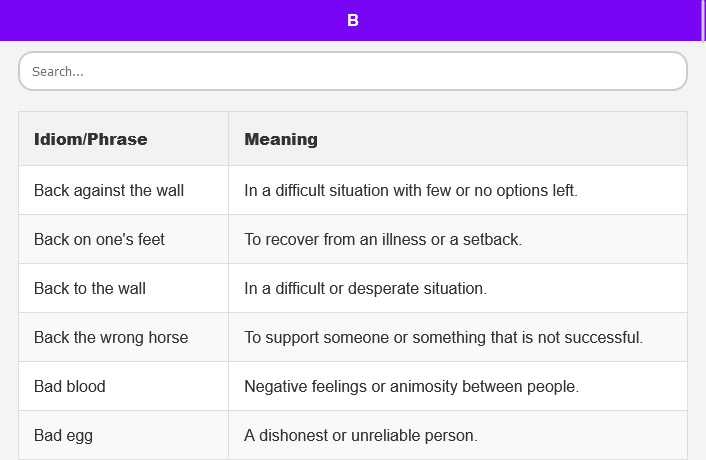Click the letter B in header
Screen dimensions: 706x460
point(353,20)
